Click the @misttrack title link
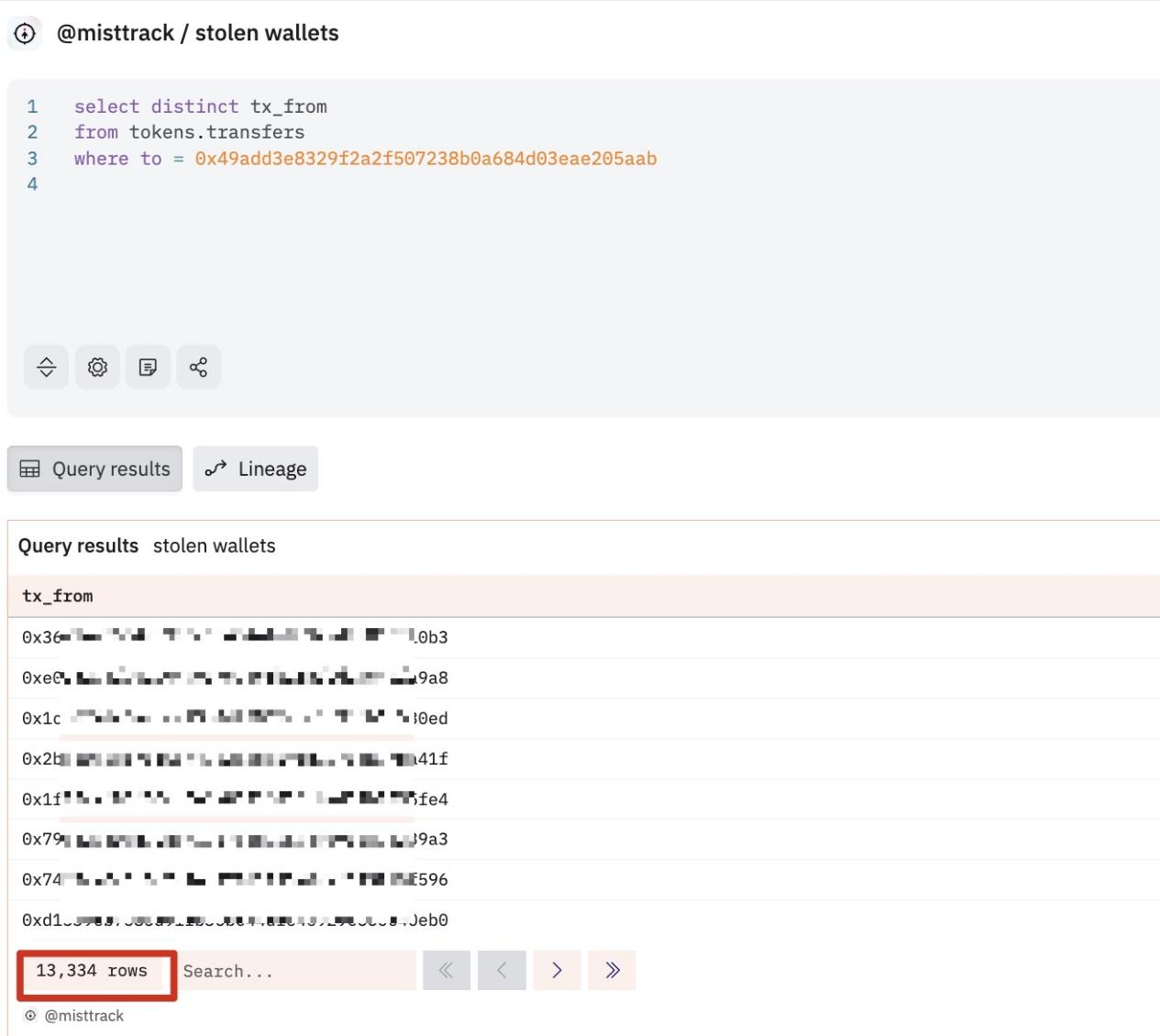Image resolution: width=1160 pixels, height=1036 pixels. point(116,34)
